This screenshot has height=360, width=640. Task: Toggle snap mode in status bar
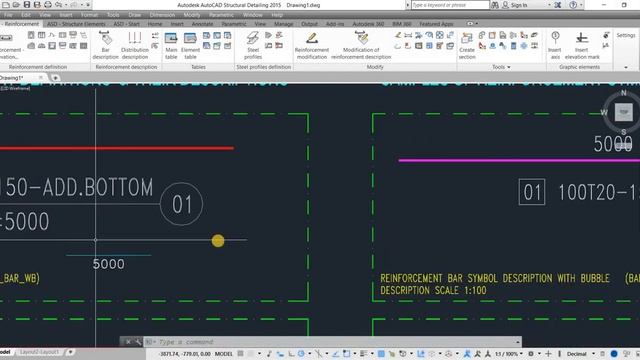pyautogui.click(x=250, y=353)
